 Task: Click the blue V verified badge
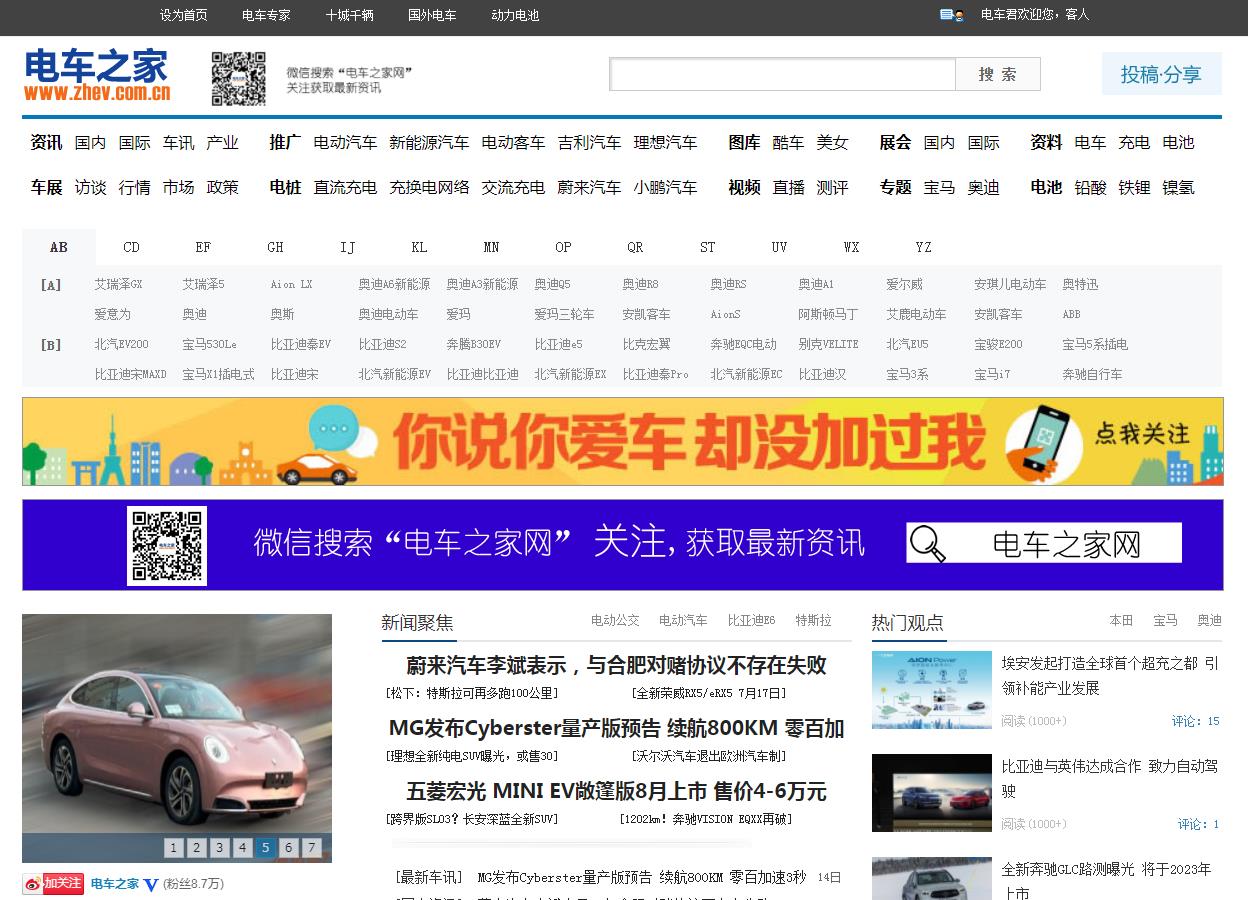pos(151,884)
